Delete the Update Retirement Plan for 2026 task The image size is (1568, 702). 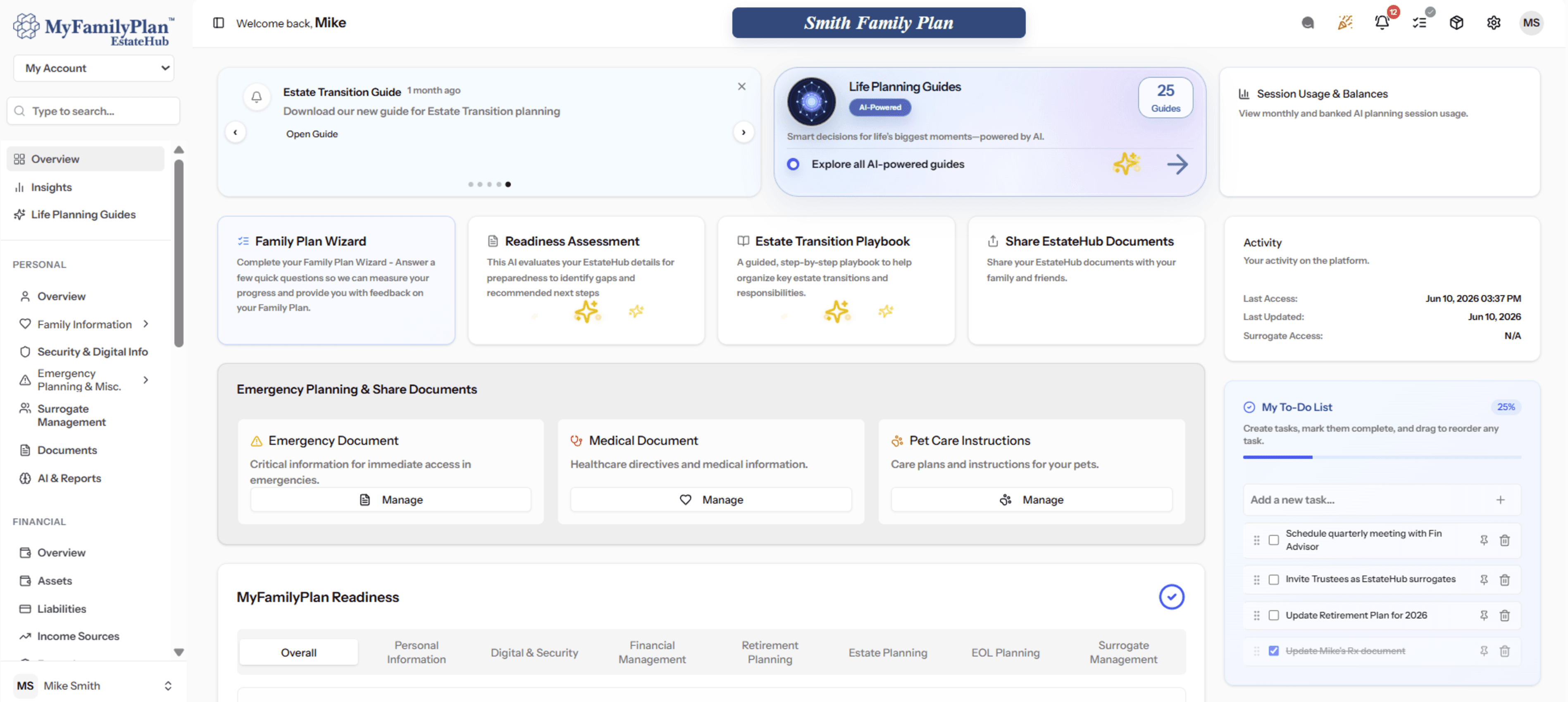tap(1505, 616)
